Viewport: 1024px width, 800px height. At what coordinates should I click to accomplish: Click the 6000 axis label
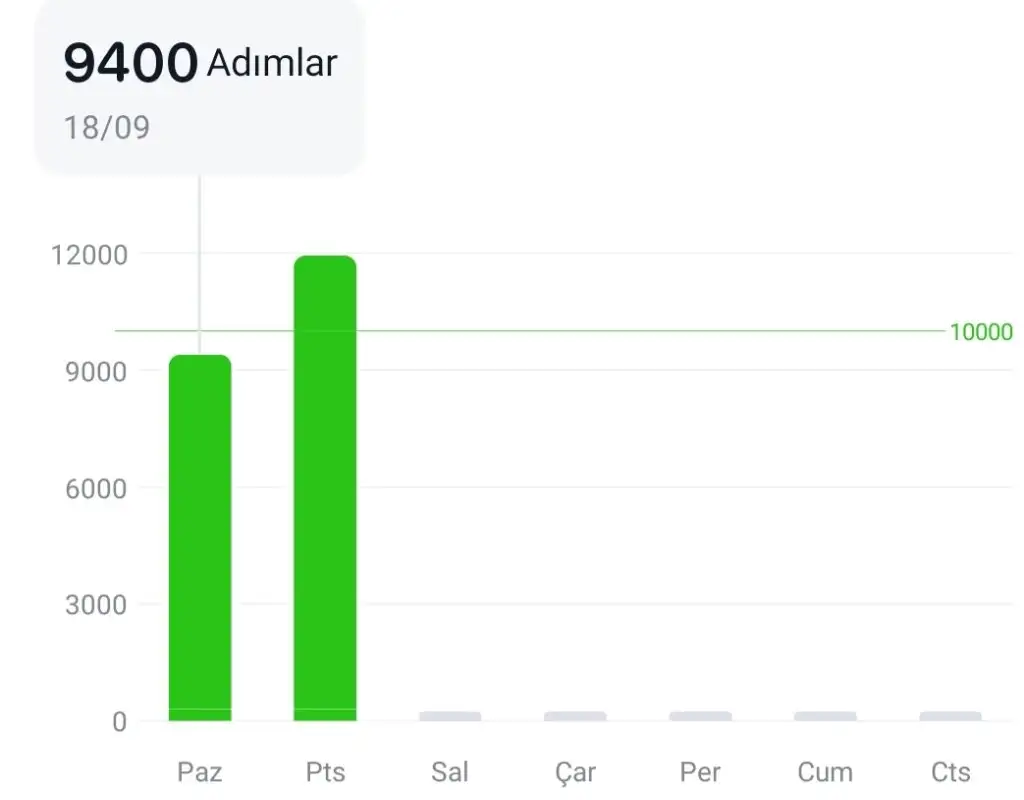97,488
